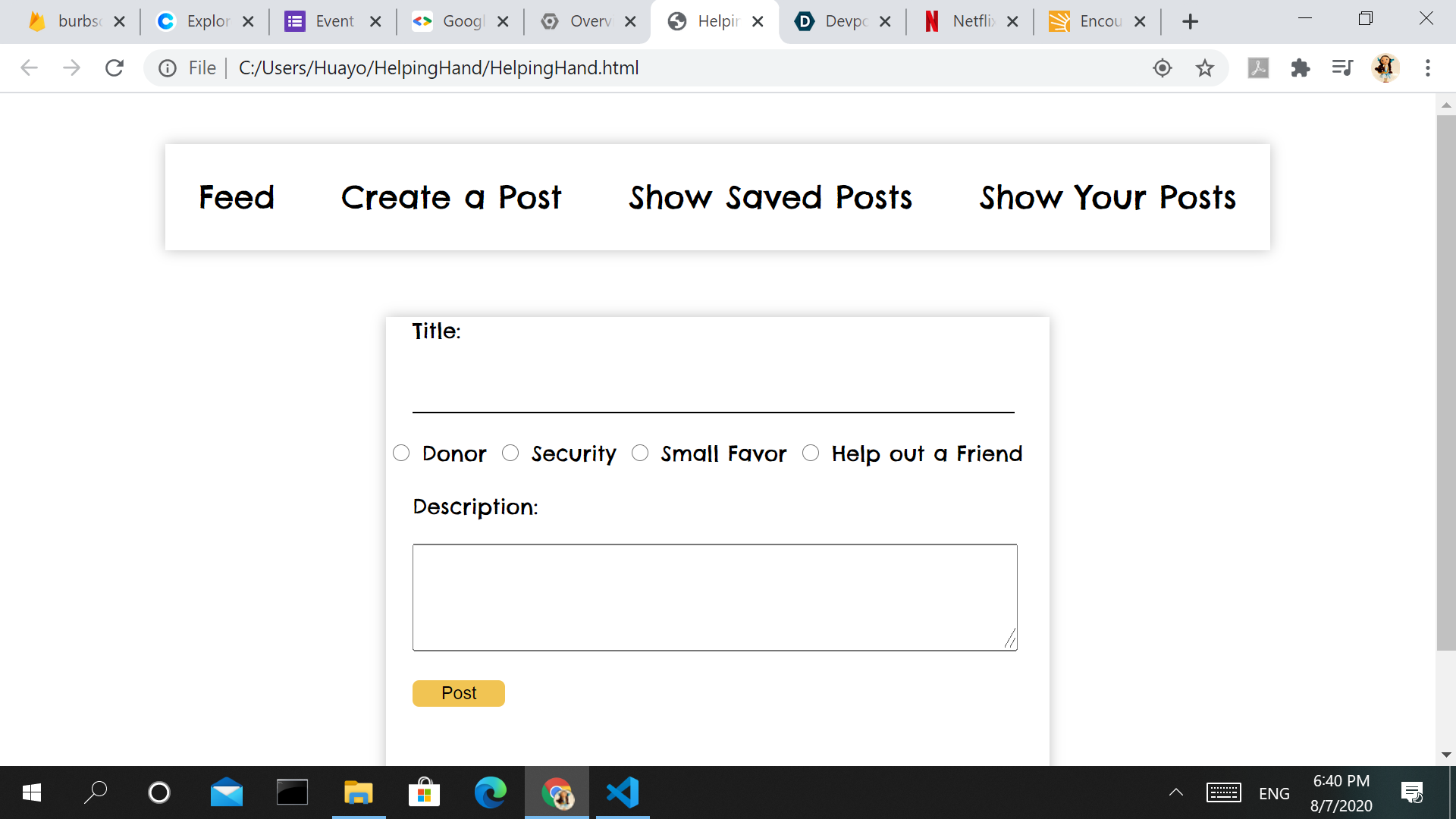The height and width of the screenshot is (819, 1456).
Task: Open the Show Saved Posts page
Action: [x=770, y=198]
